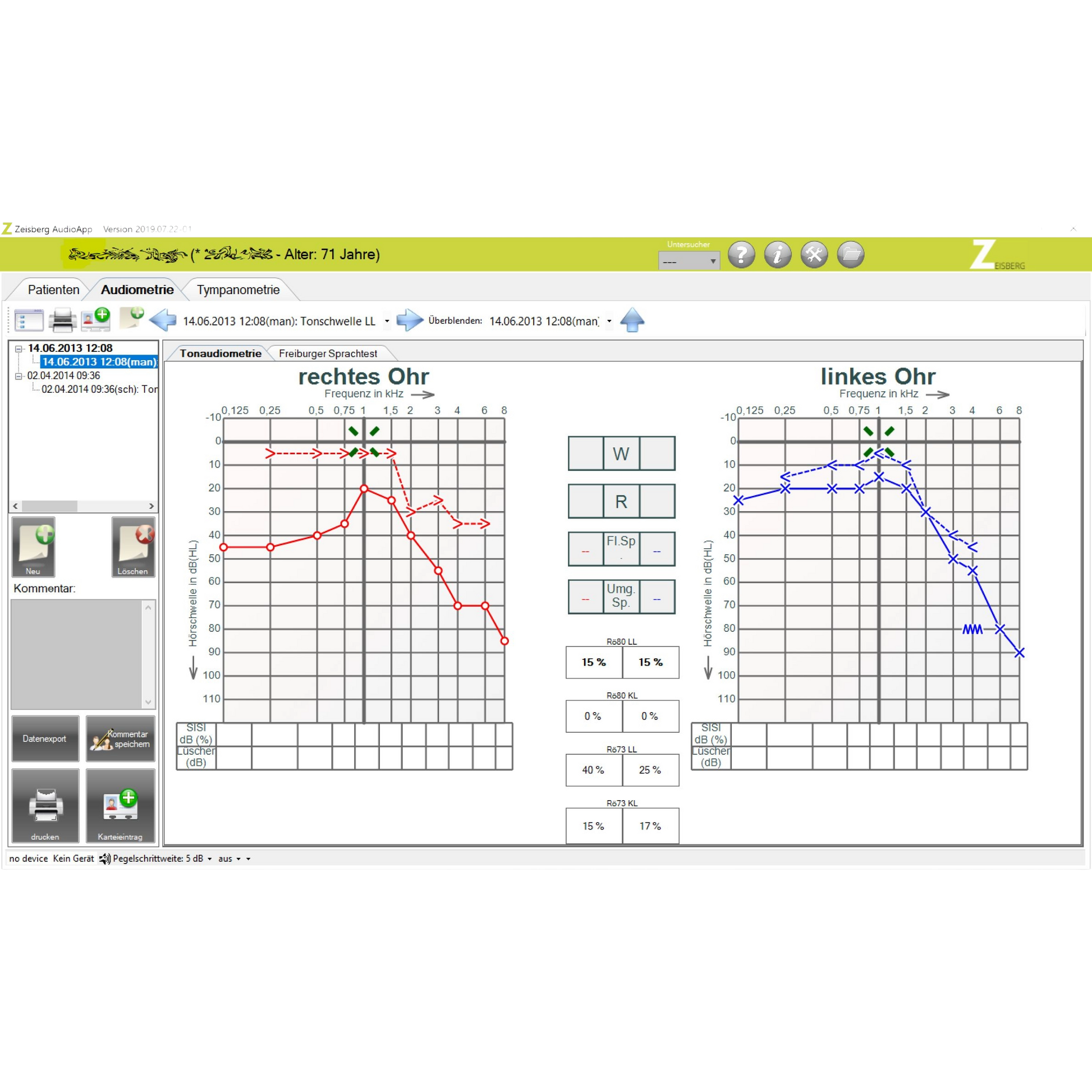Click the red dash cell beside Fl.Sp
This screenshot has width=1092, height=1092.
(x=586, y=549)
